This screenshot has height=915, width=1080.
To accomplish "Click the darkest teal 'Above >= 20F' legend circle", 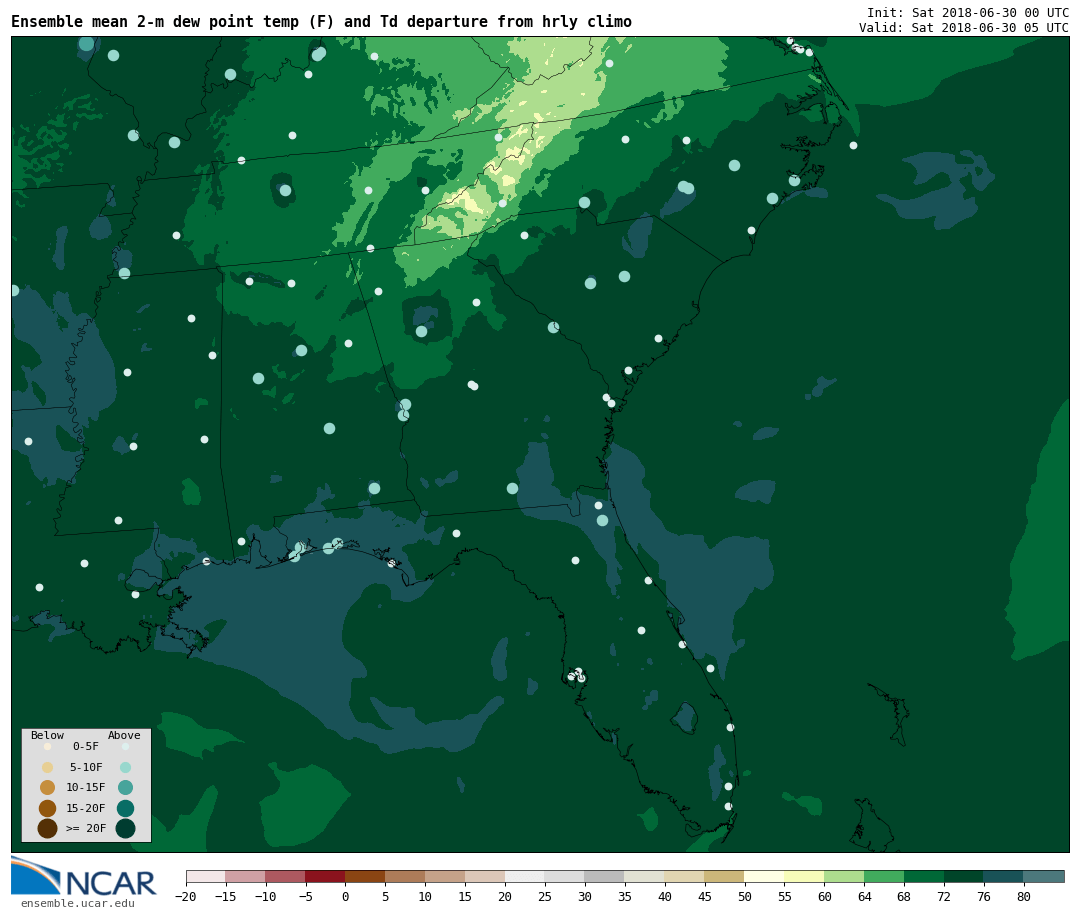I will [x=125, y=828].
